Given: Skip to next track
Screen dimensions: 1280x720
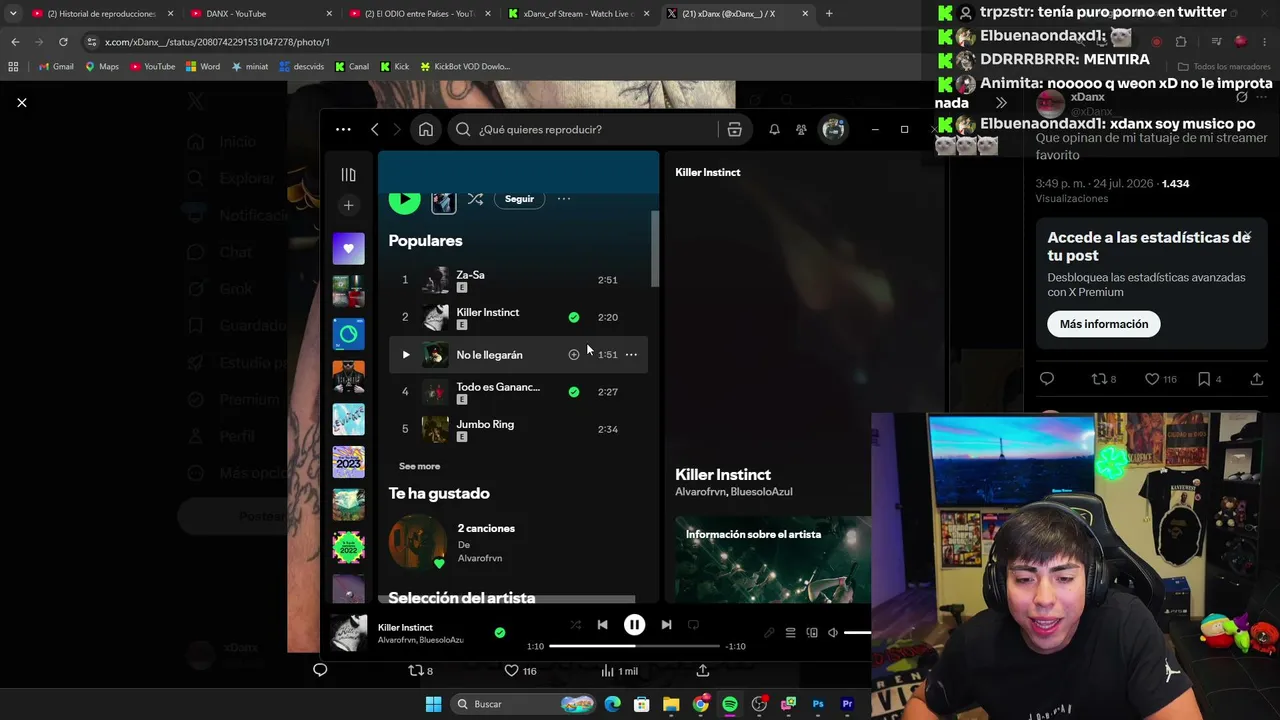Looking at the screenshot, I should (x=666, y=625).
